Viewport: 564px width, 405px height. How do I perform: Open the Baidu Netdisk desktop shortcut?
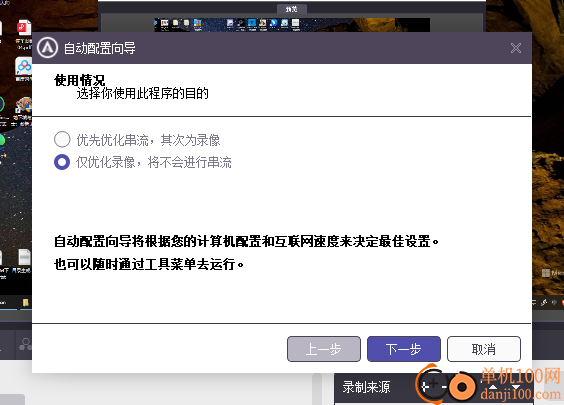24,67
